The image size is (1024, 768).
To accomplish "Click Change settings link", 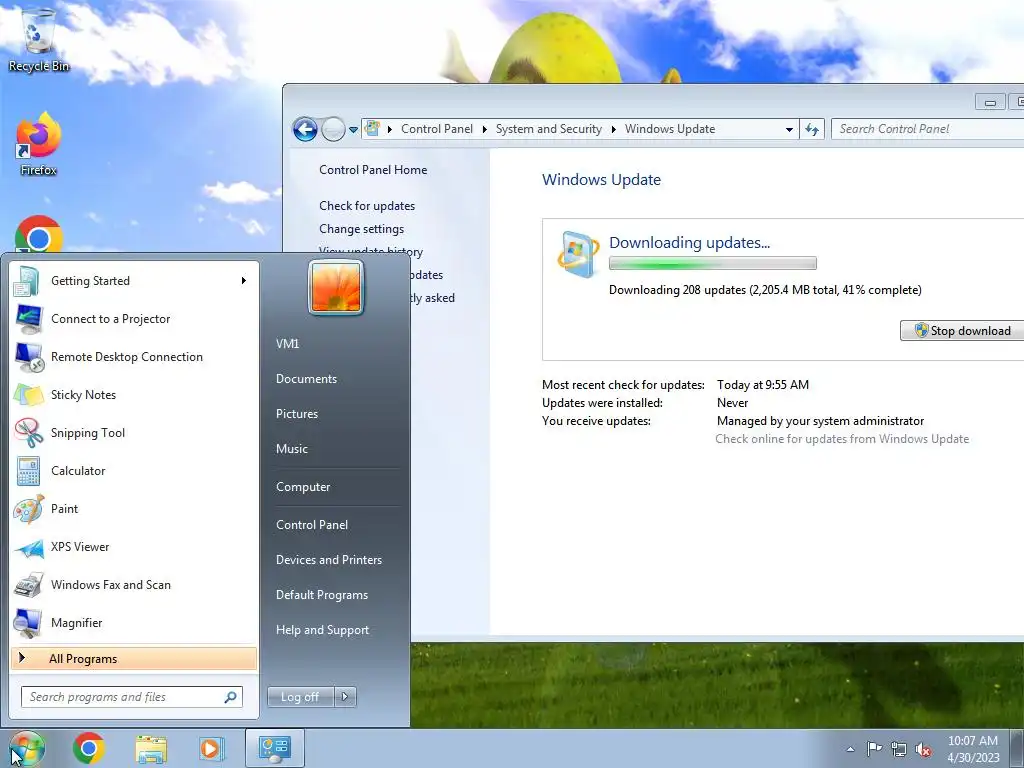I will pyautogui.click(x=361, y=229).
